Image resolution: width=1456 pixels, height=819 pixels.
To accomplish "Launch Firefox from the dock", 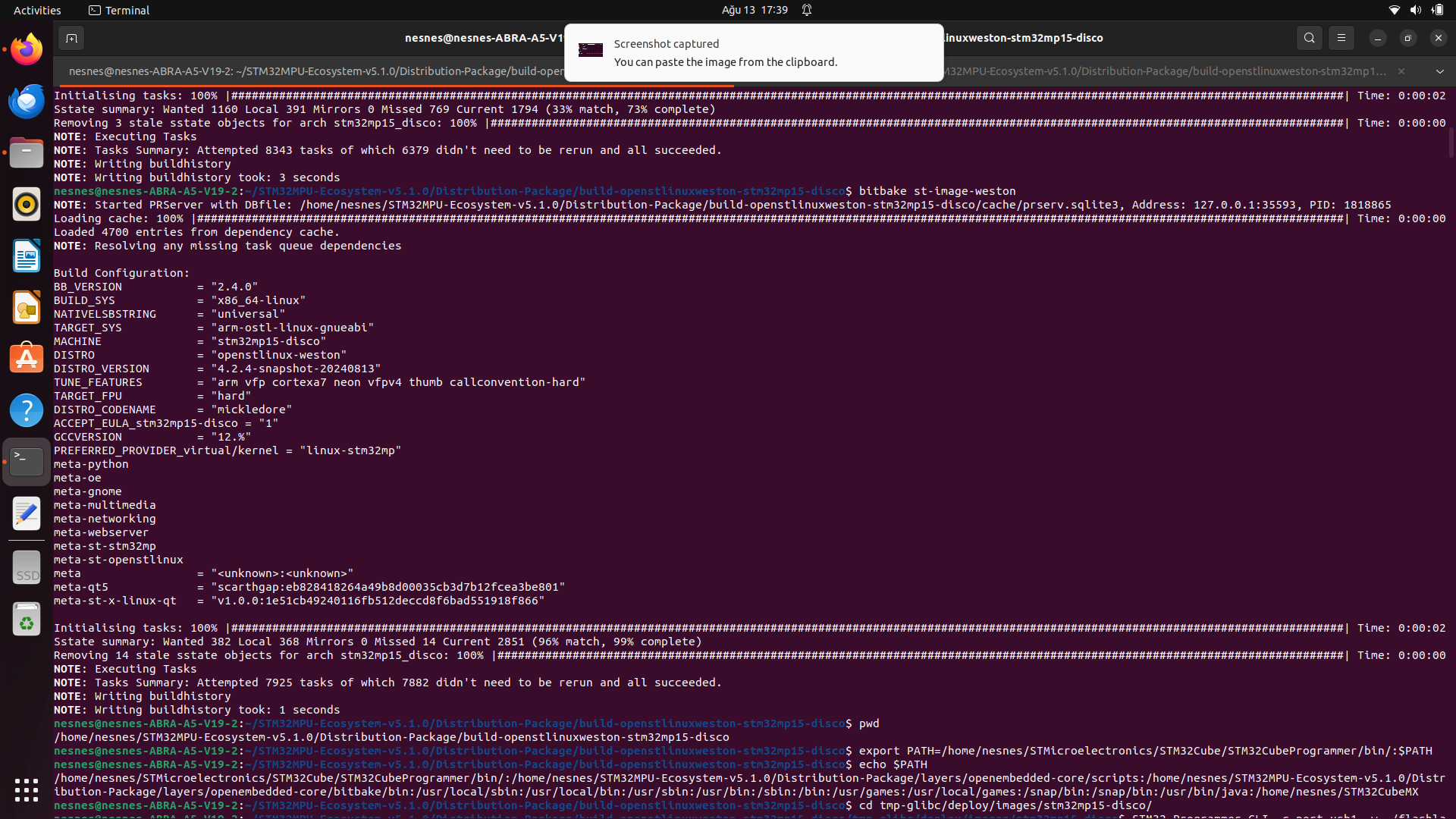I will click(27, 49).
